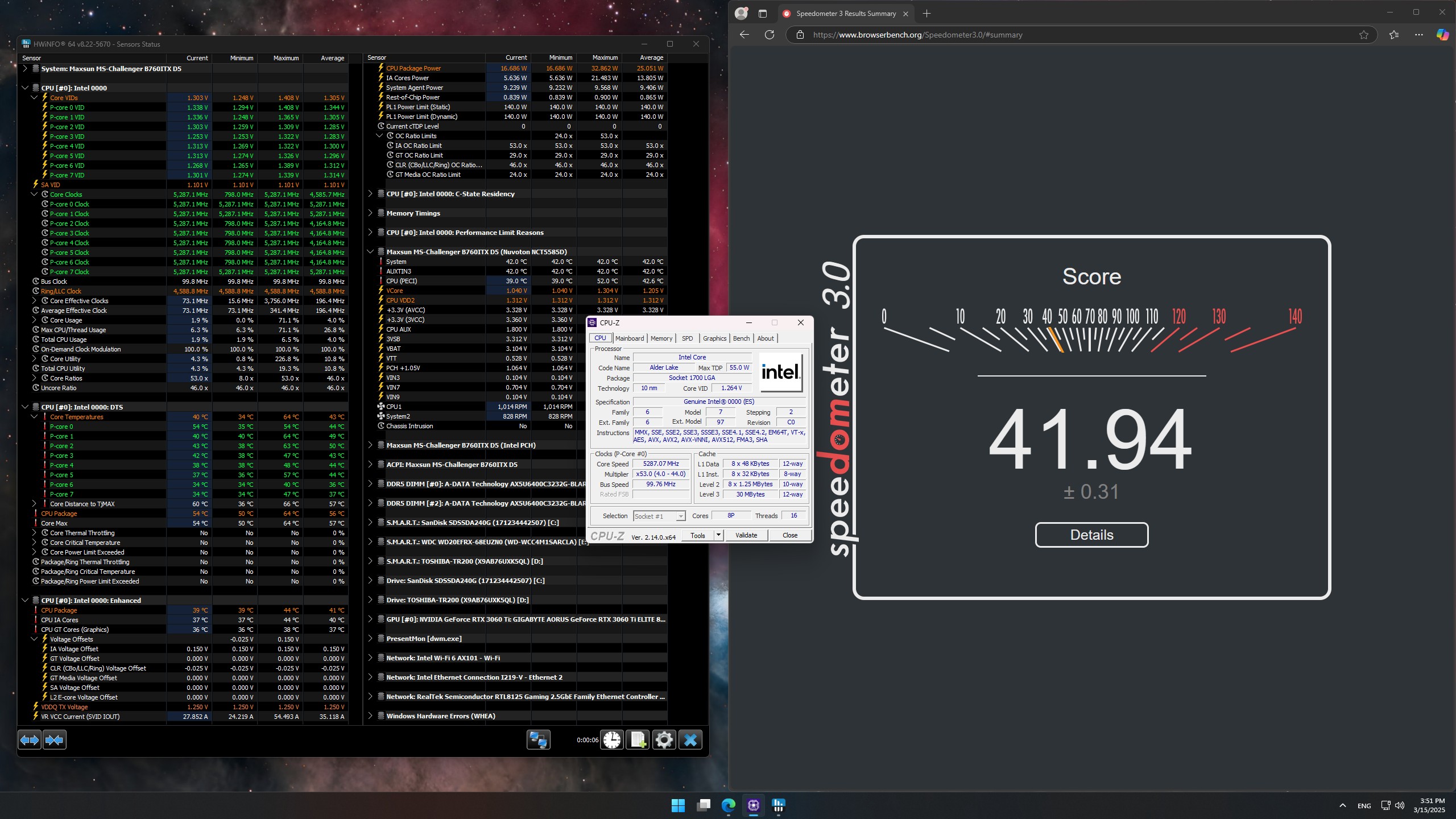
Task: Open HWiNFO sensor settings gear
Action: tap(664, 740)
